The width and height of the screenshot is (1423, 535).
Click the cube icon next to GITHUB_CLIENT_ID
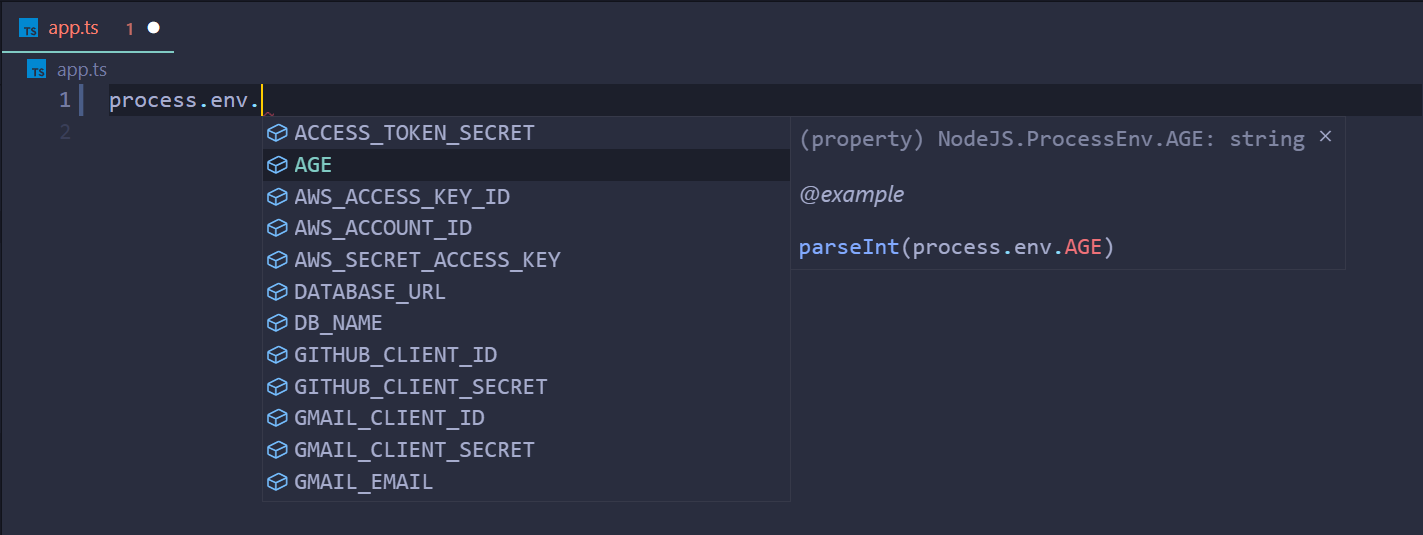coord(277,355)
